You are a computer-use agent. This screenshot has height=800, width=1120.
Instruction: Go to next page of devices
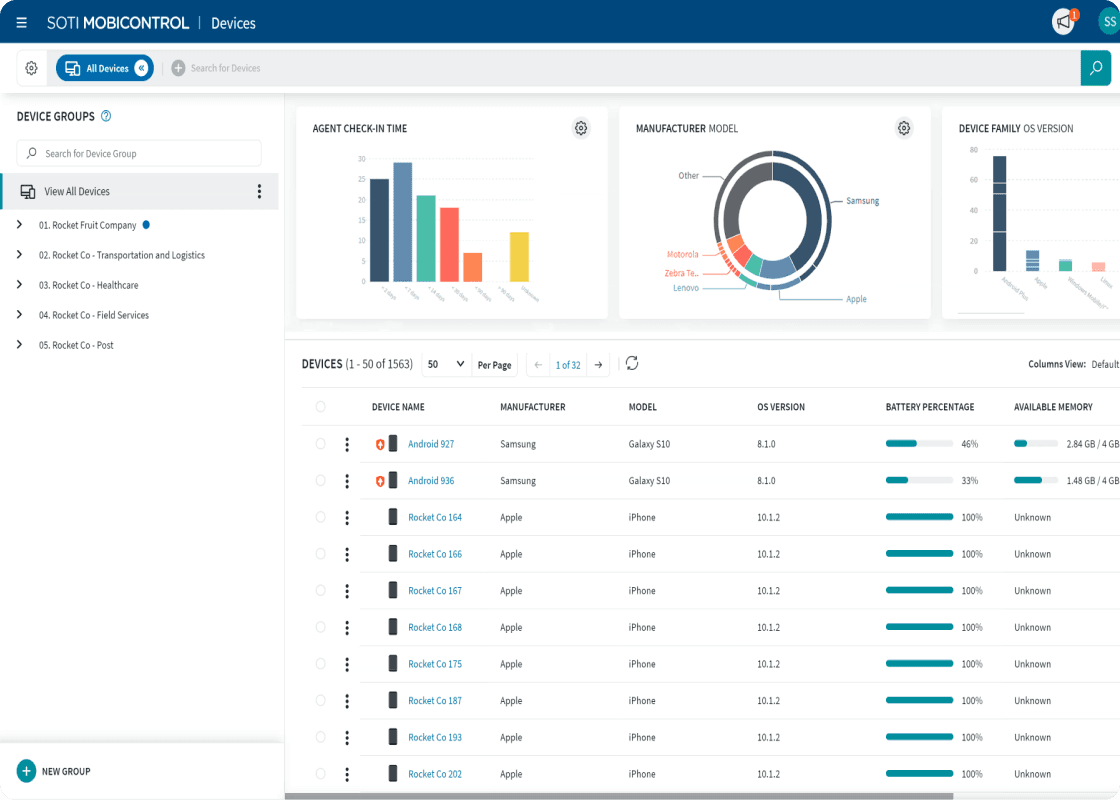pyautogui.click(x=599, y=365)
